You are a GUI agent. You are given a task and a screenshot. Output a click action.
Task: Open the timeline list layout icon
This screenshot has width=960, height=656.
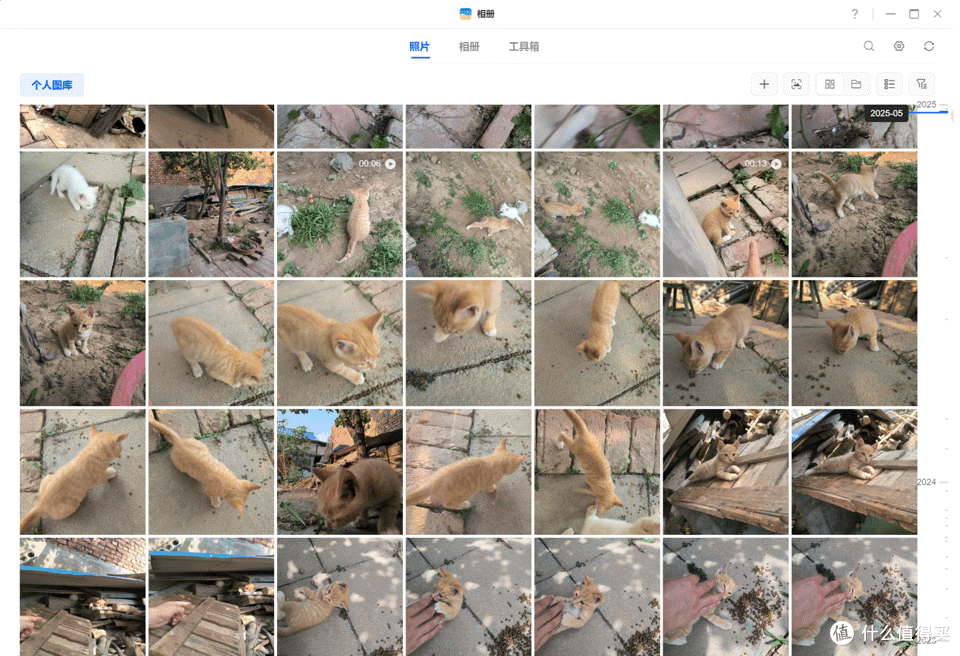[x=889, y=85]
